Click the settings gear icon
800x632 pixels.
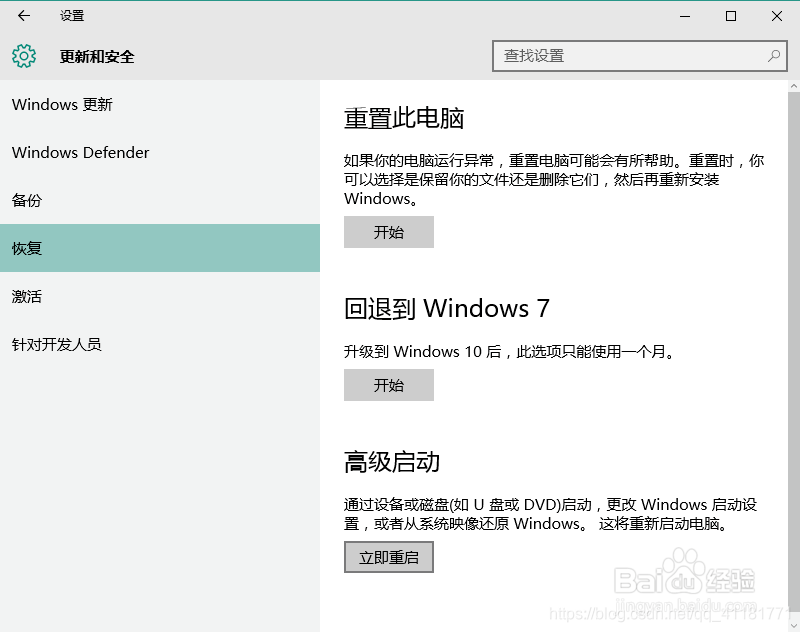[x=24, y=56]
